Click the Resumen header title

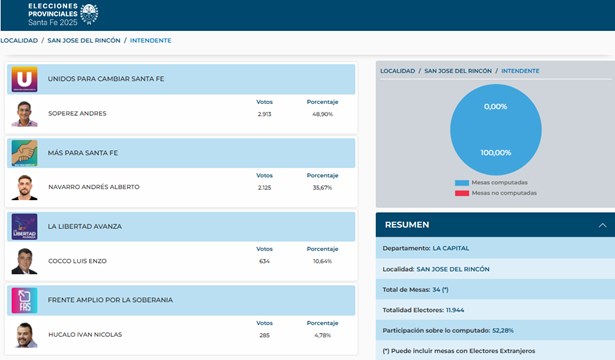(407, 225)
